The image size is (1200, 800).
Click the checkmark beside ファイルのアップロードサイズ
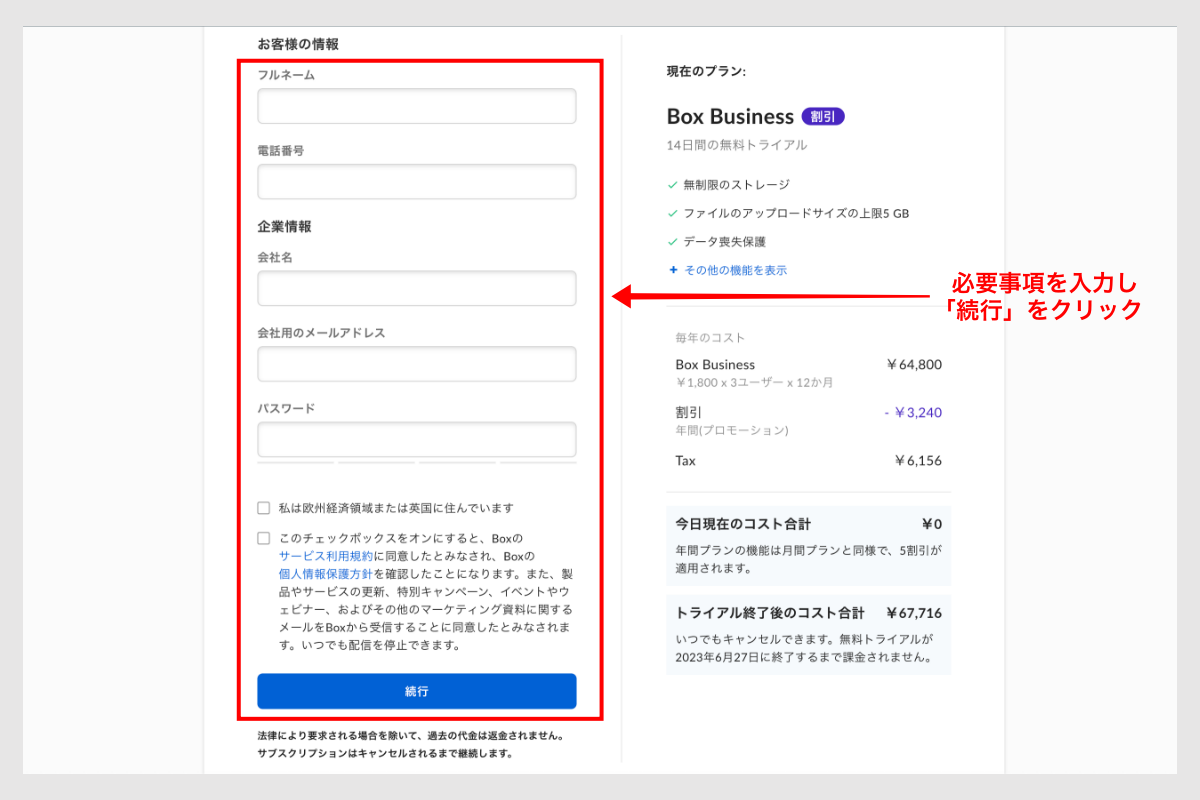pos(673,213)
